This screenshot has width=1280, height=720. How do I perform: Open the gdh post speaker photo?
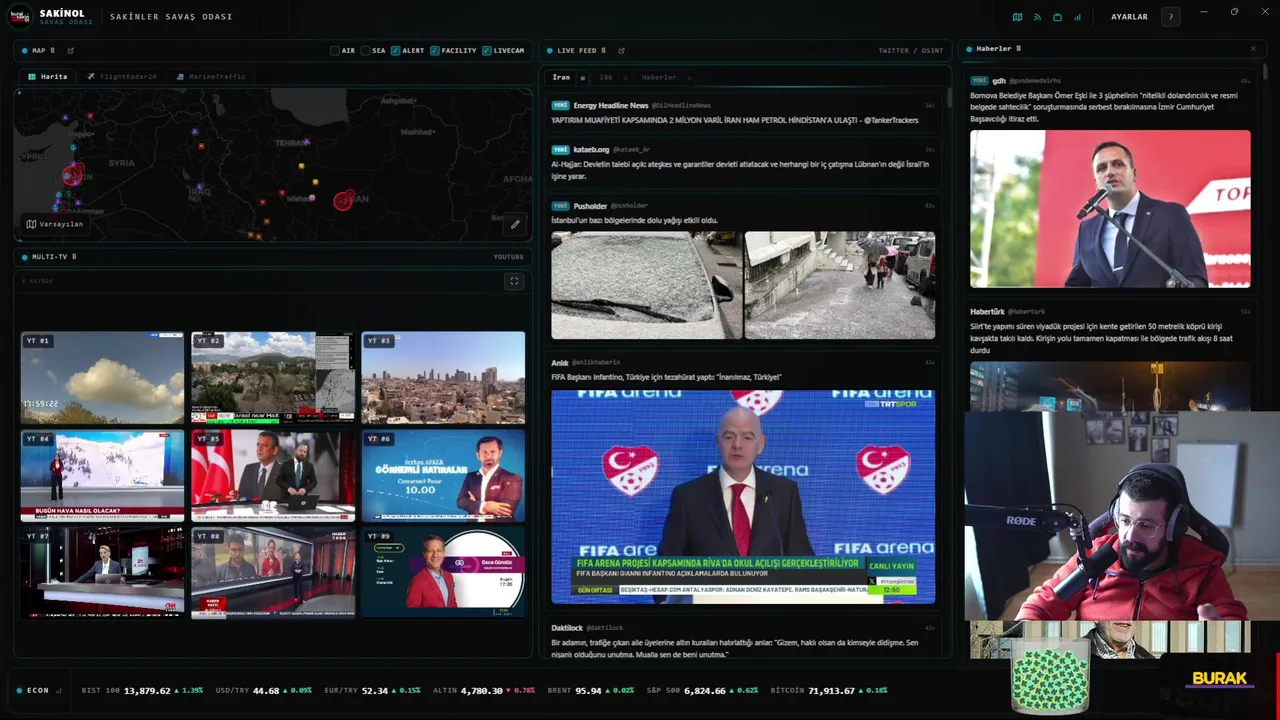[x=1110, y=209]
